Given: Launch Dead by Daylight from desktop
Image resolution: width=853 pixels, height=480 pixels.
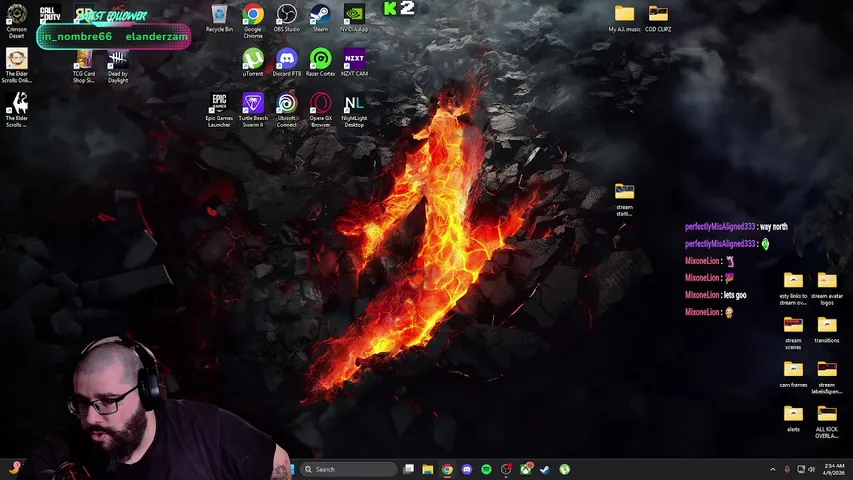Looking at the screenshot, I should (x=118, y=66).
